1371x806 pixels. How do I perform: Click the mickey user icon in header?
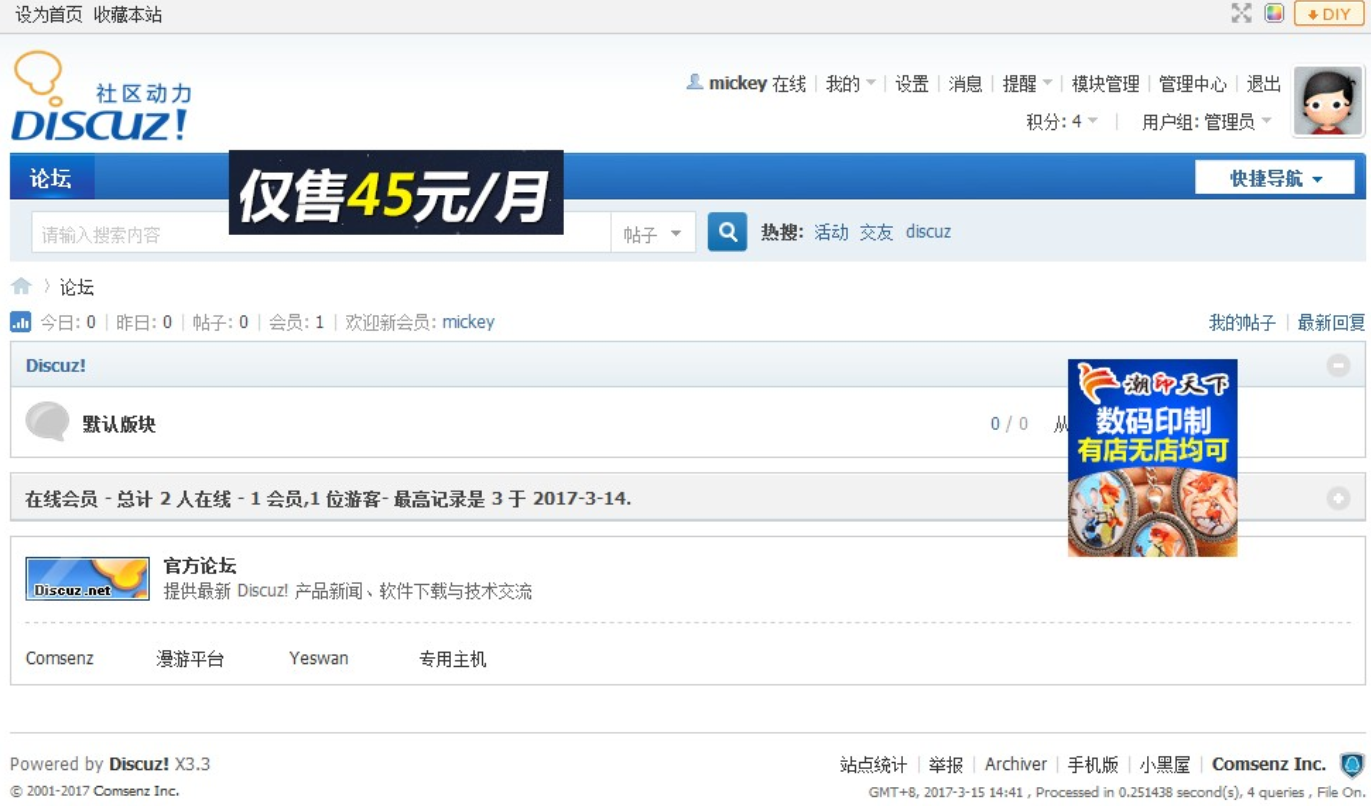694,82
